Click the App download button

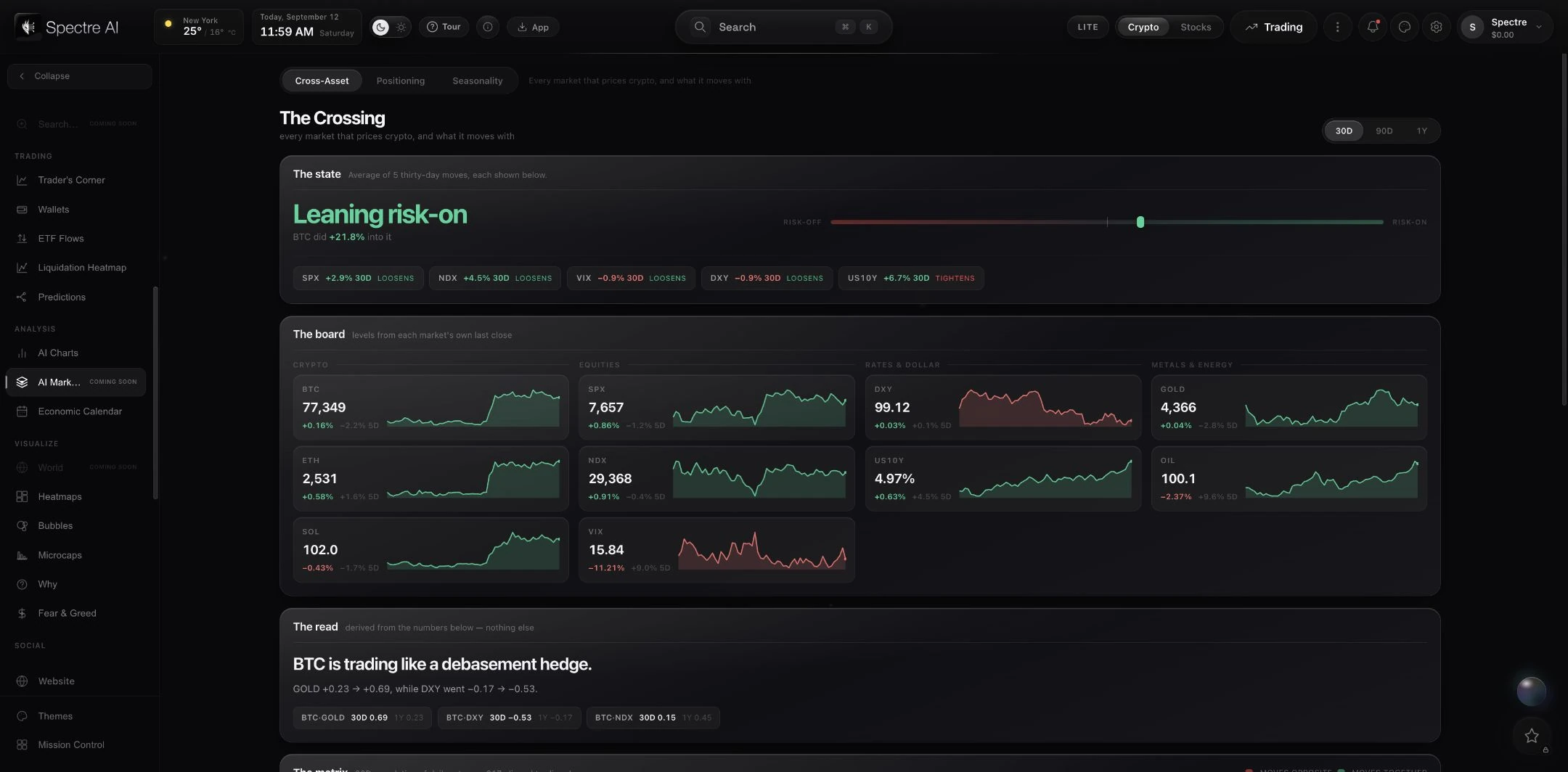coord(533,27)
